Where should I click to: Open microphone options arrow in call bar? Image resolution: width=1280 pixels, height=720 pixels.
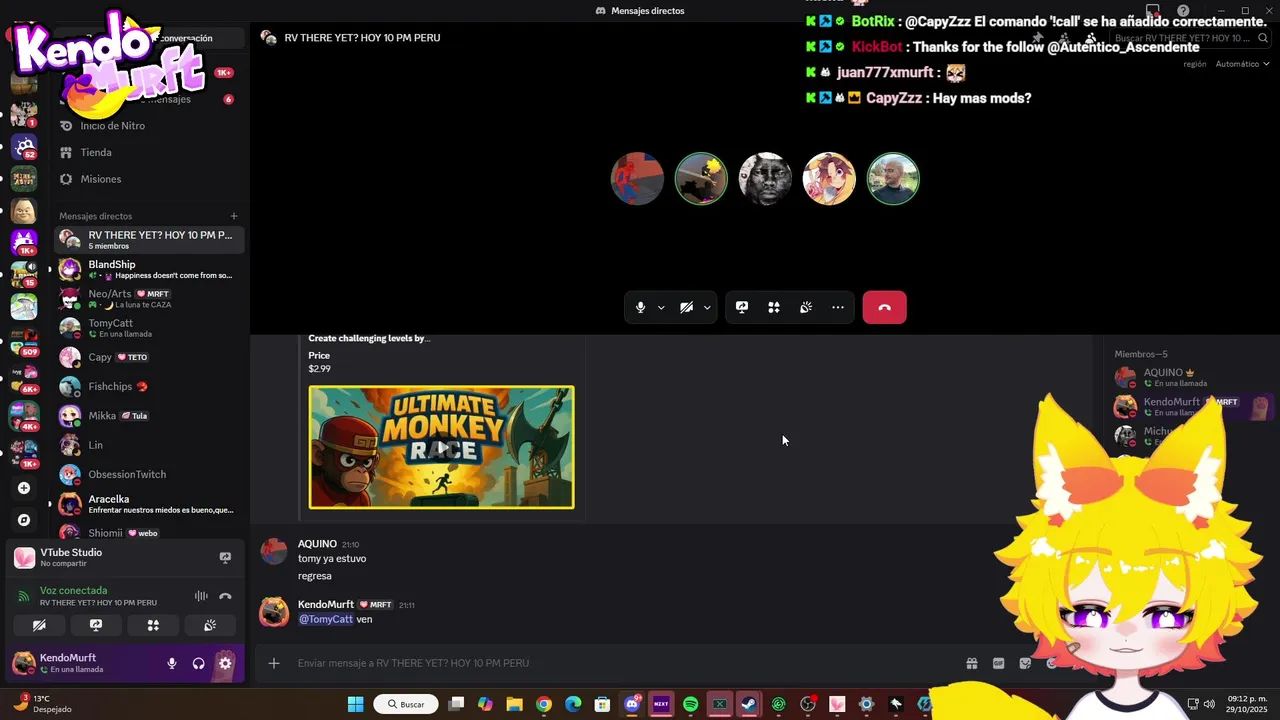pos(661,308)
